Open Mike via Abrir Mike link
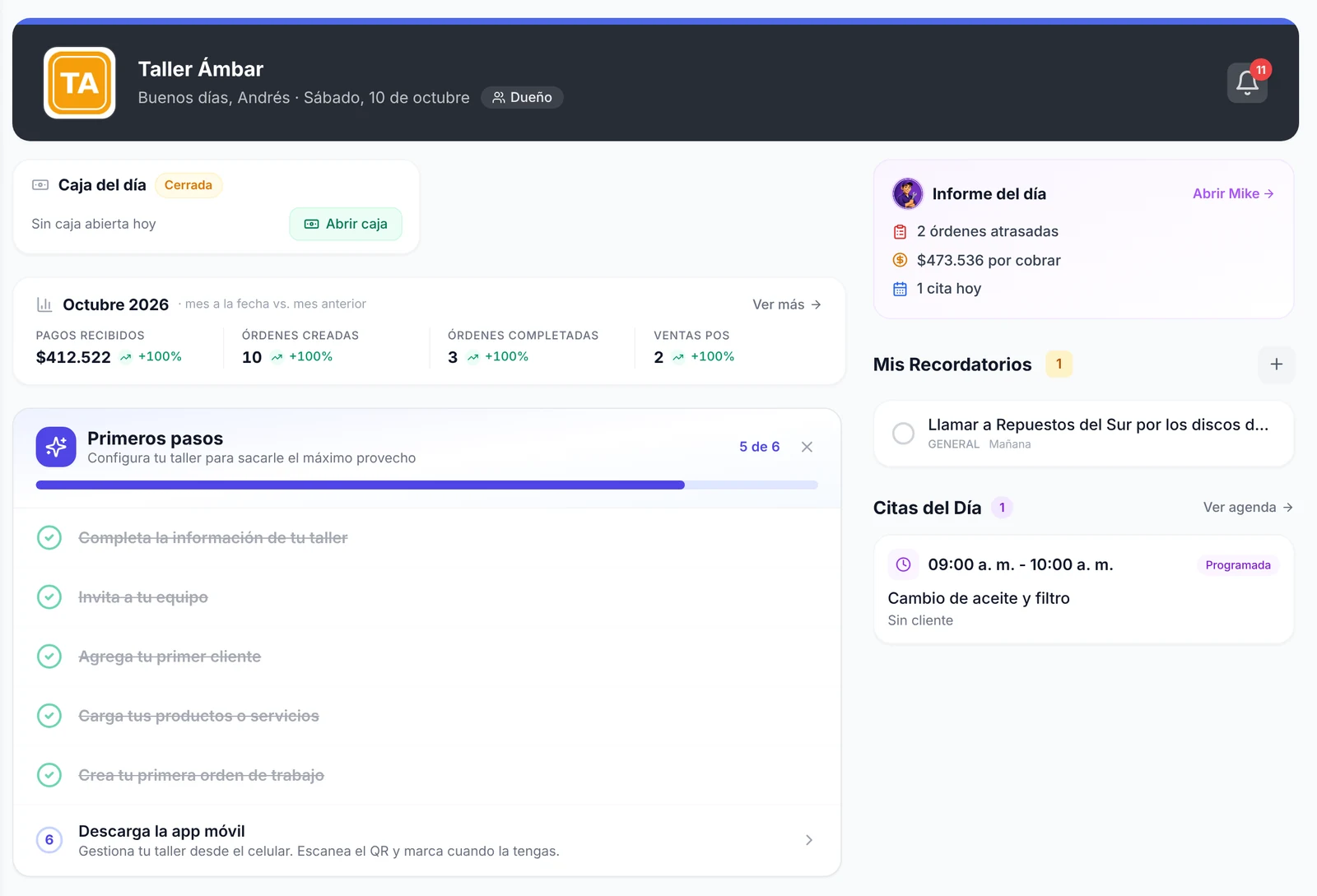This screenshot has height=896, width=1317. [1233, 193]
